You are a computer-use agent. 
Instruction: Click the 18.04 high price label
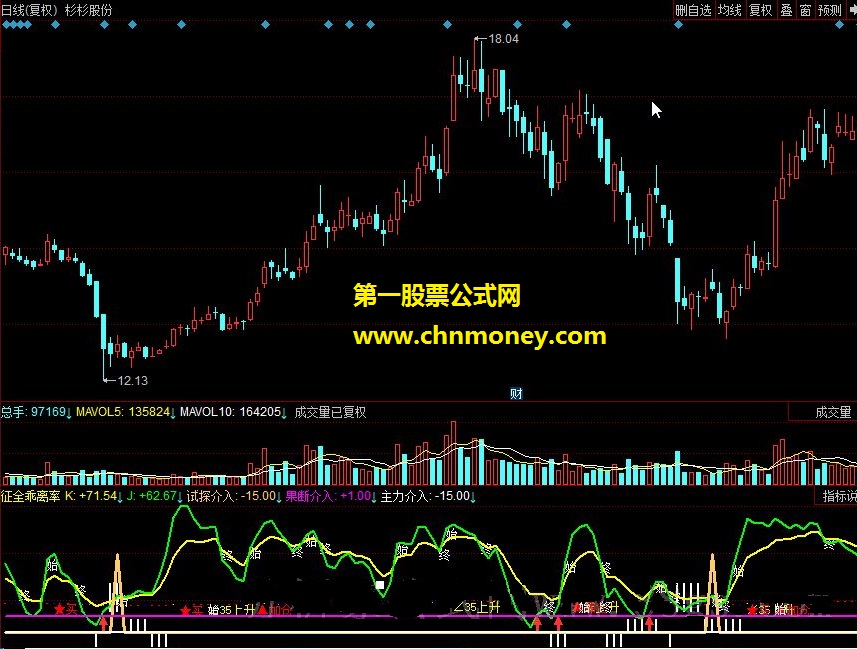click(503, 39)
